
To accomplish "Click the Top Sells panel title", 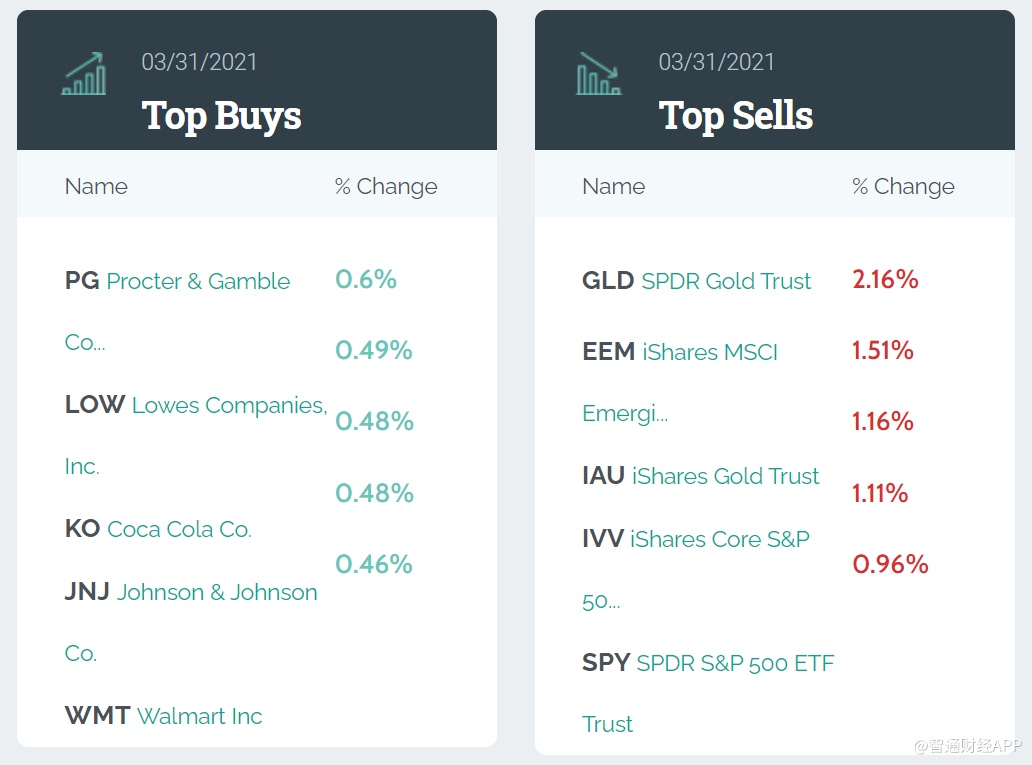I will (735, 115).
